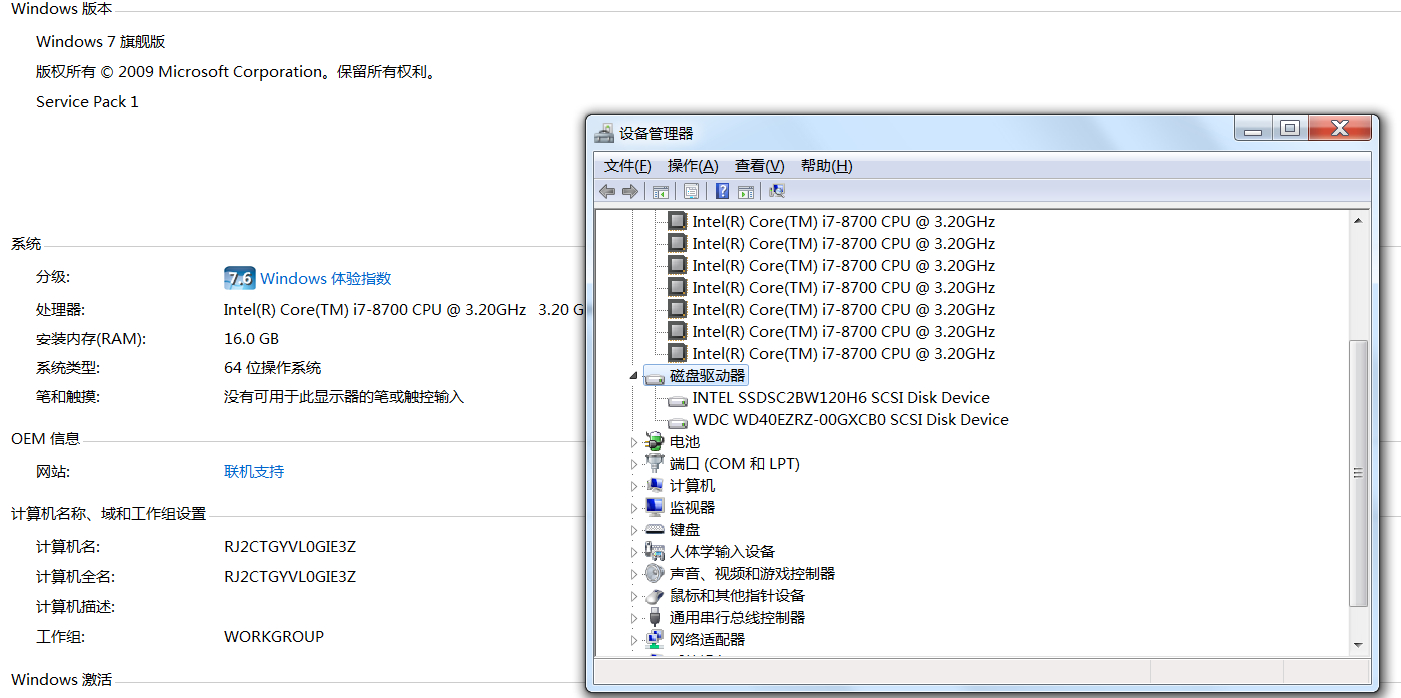Screen dimensions: 1401x698
Task: Click the processor value in system info
Action: (x=404, y=310)
